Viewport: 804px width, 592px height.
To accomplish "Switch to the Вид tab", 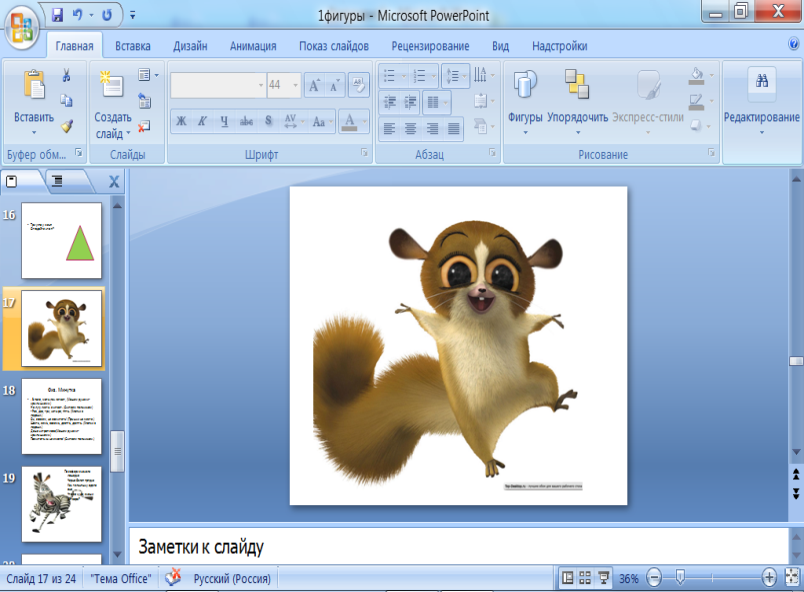I will click(x=500, y=46).
